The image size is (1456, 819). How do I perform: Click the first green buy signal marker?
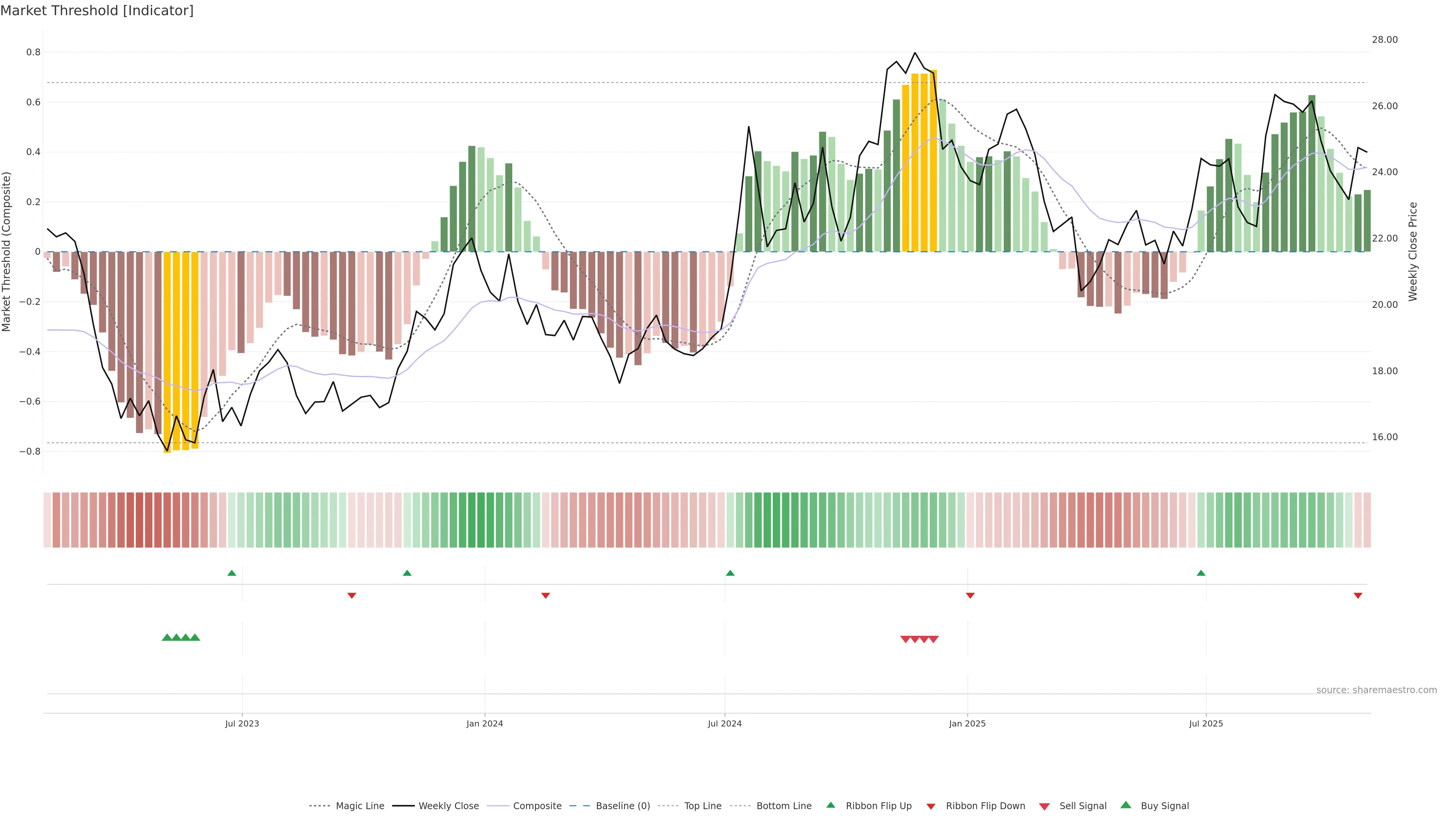[167, 637]
